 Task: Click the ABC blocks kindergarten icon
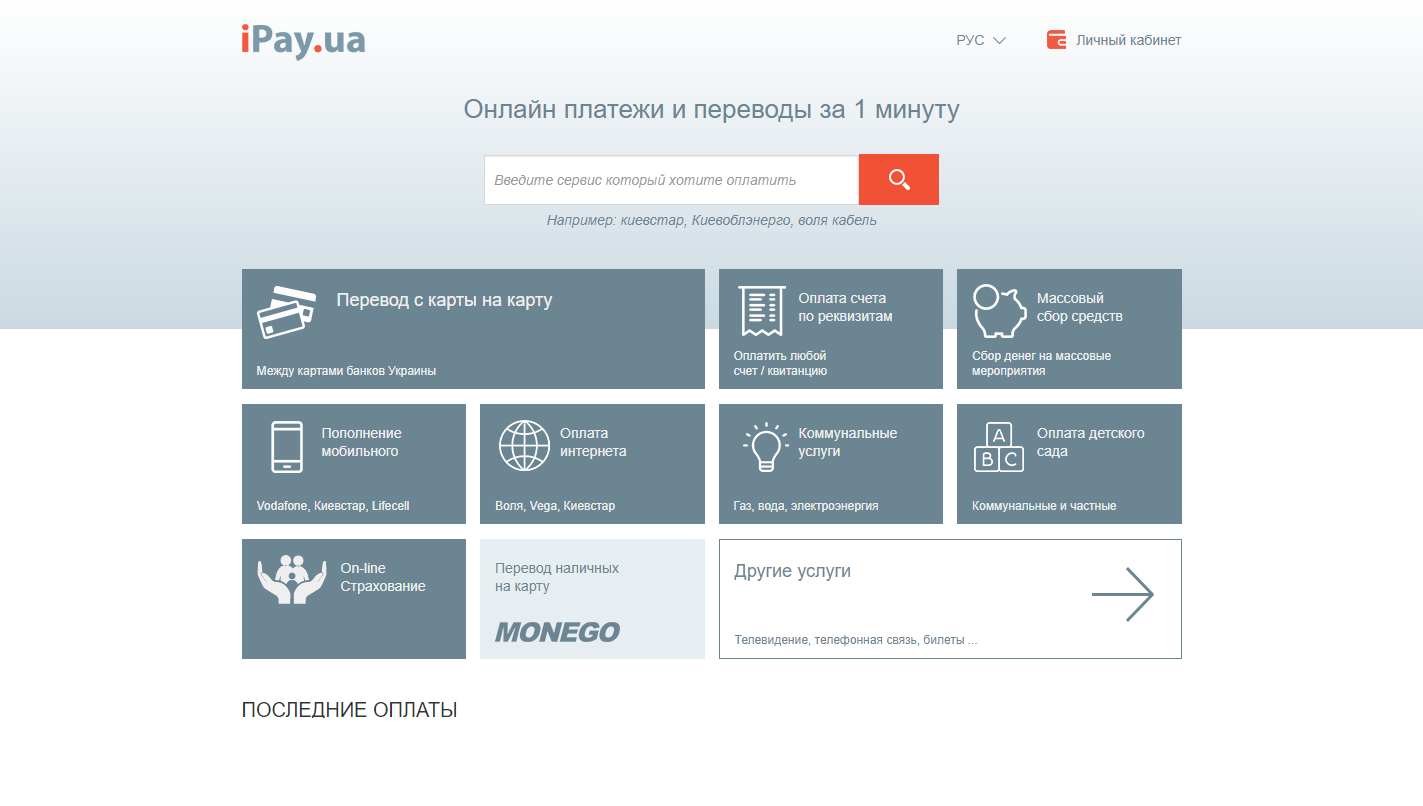[999, 447]
